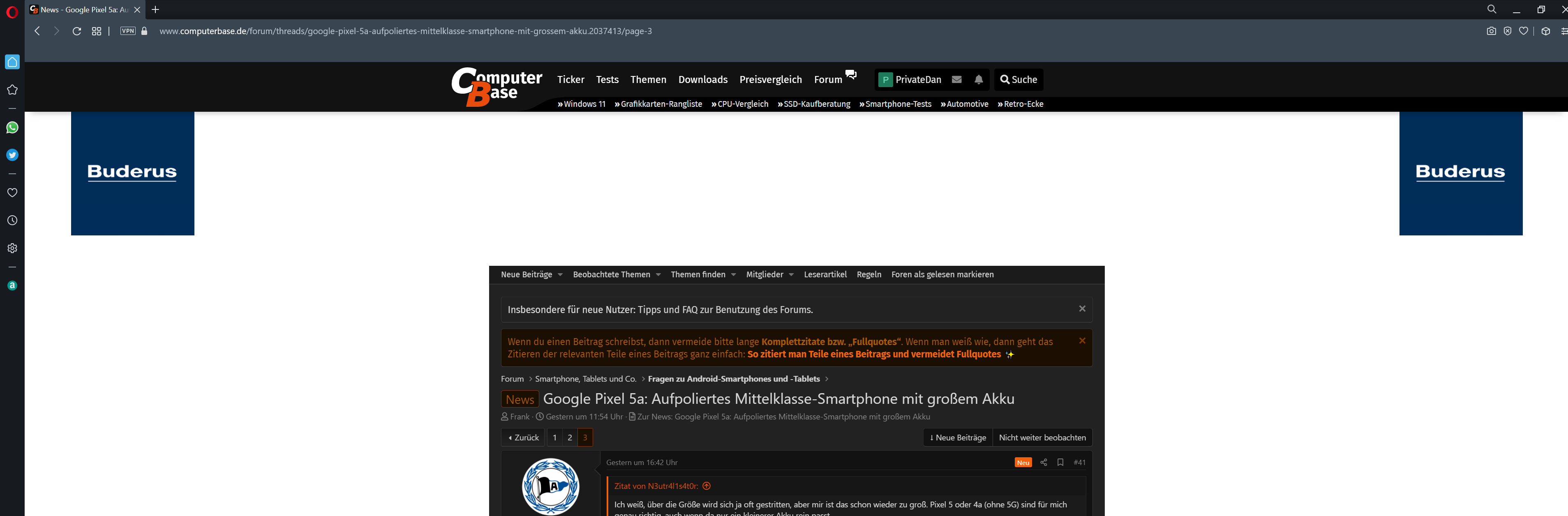
Task: Close the orange Fullquotes warning notice
Action: 1082,341
